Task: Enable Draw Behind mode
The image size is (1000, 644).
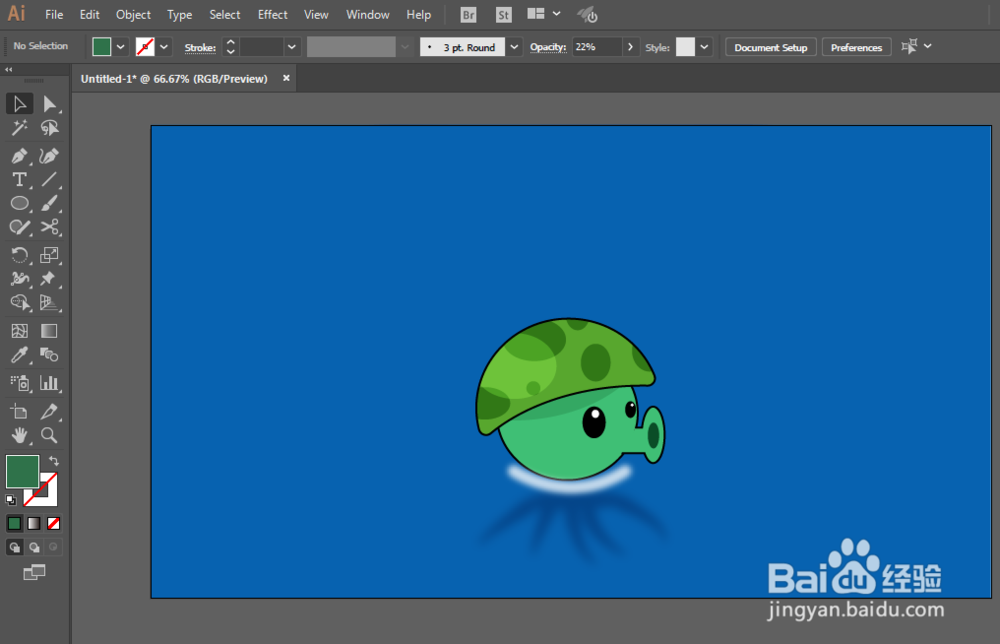Action: click(x=34, y=547)
